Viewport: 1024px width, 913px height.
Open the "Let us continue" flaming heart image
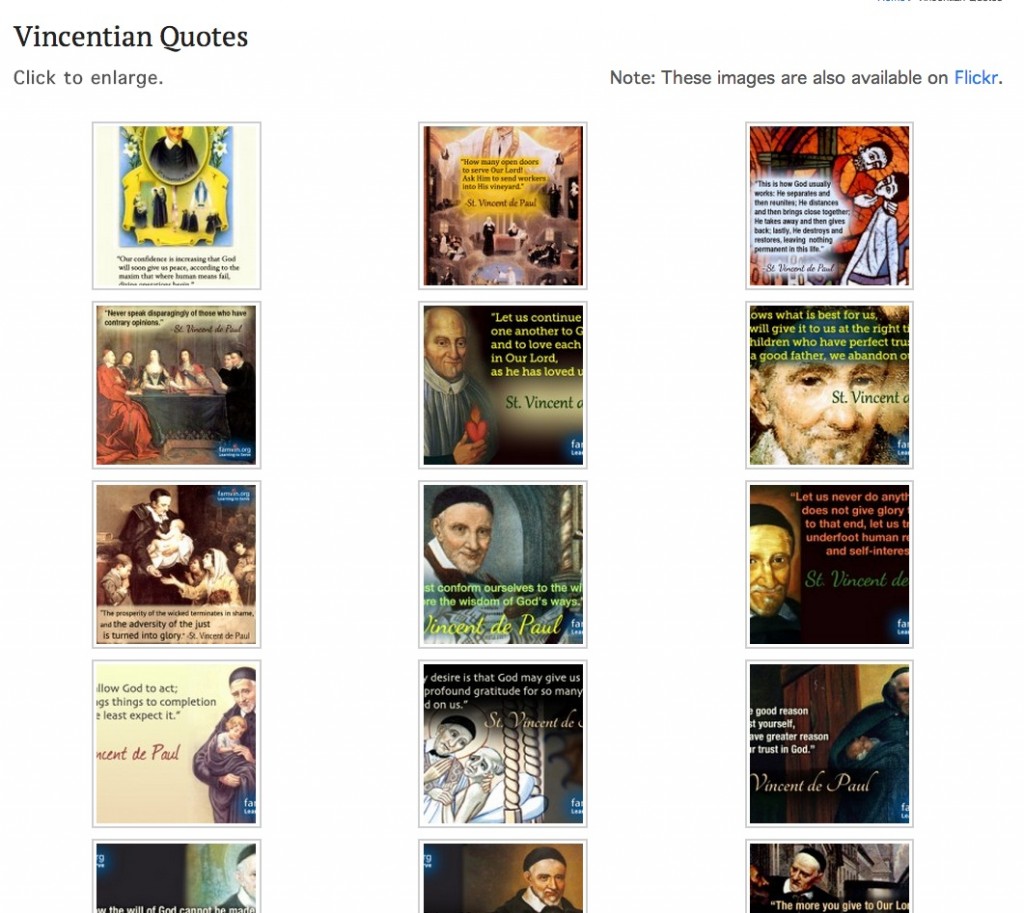tap(503, 385)
